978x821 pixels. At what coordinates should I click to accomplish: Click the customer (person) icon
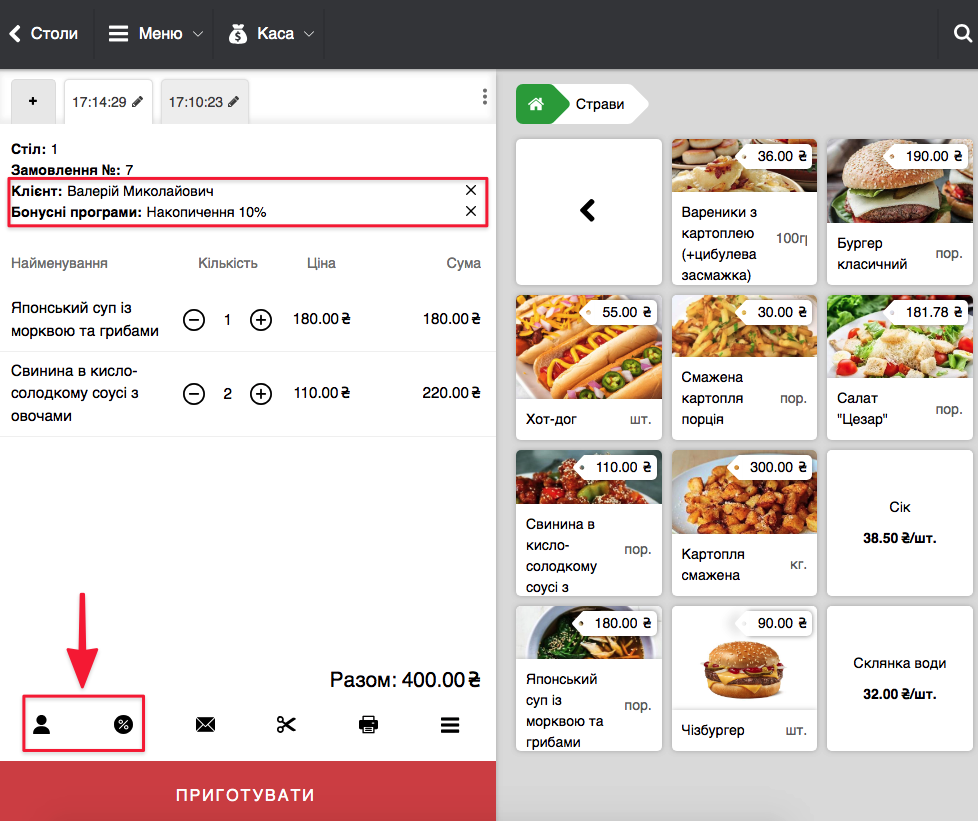pyautogui.click(x=41, y=725)
